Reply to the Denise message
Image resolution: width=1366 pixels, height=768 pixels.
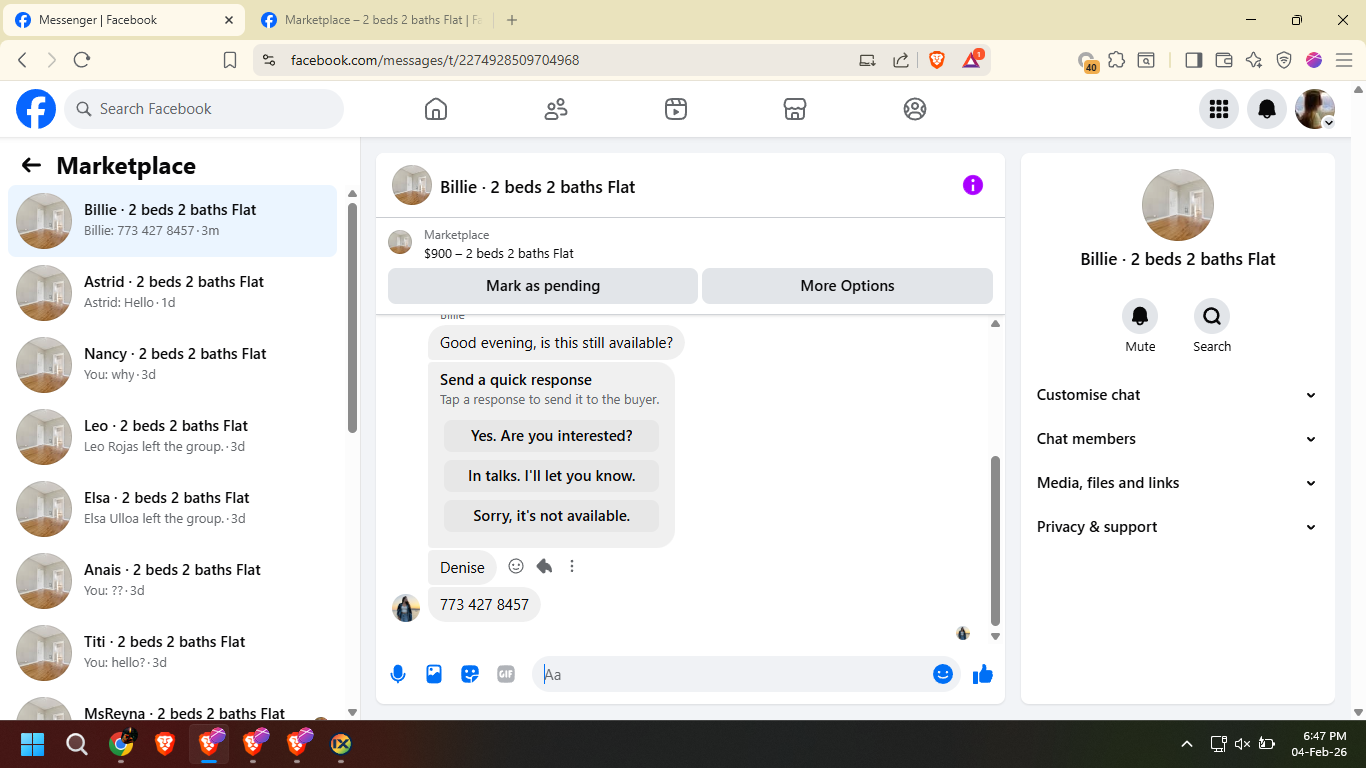pos(544,566)
